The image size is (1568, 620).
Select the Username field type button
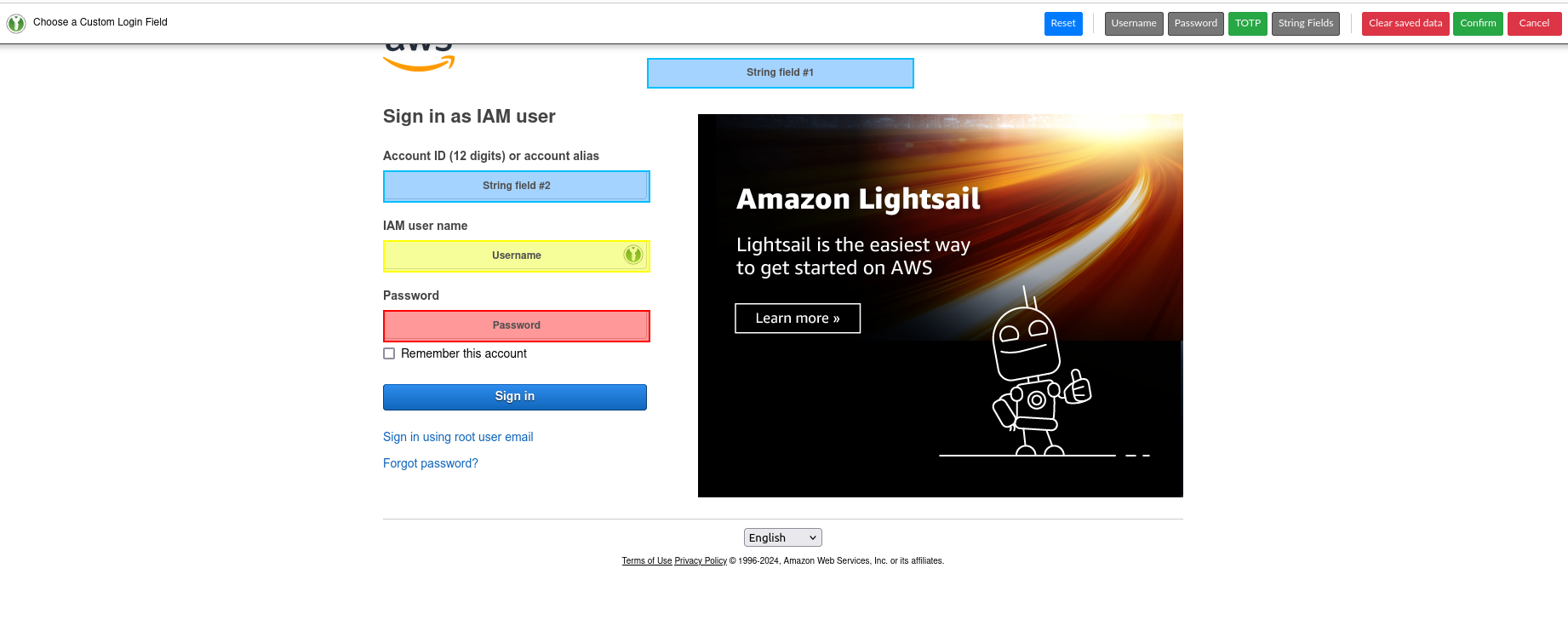pos(1134,24)
